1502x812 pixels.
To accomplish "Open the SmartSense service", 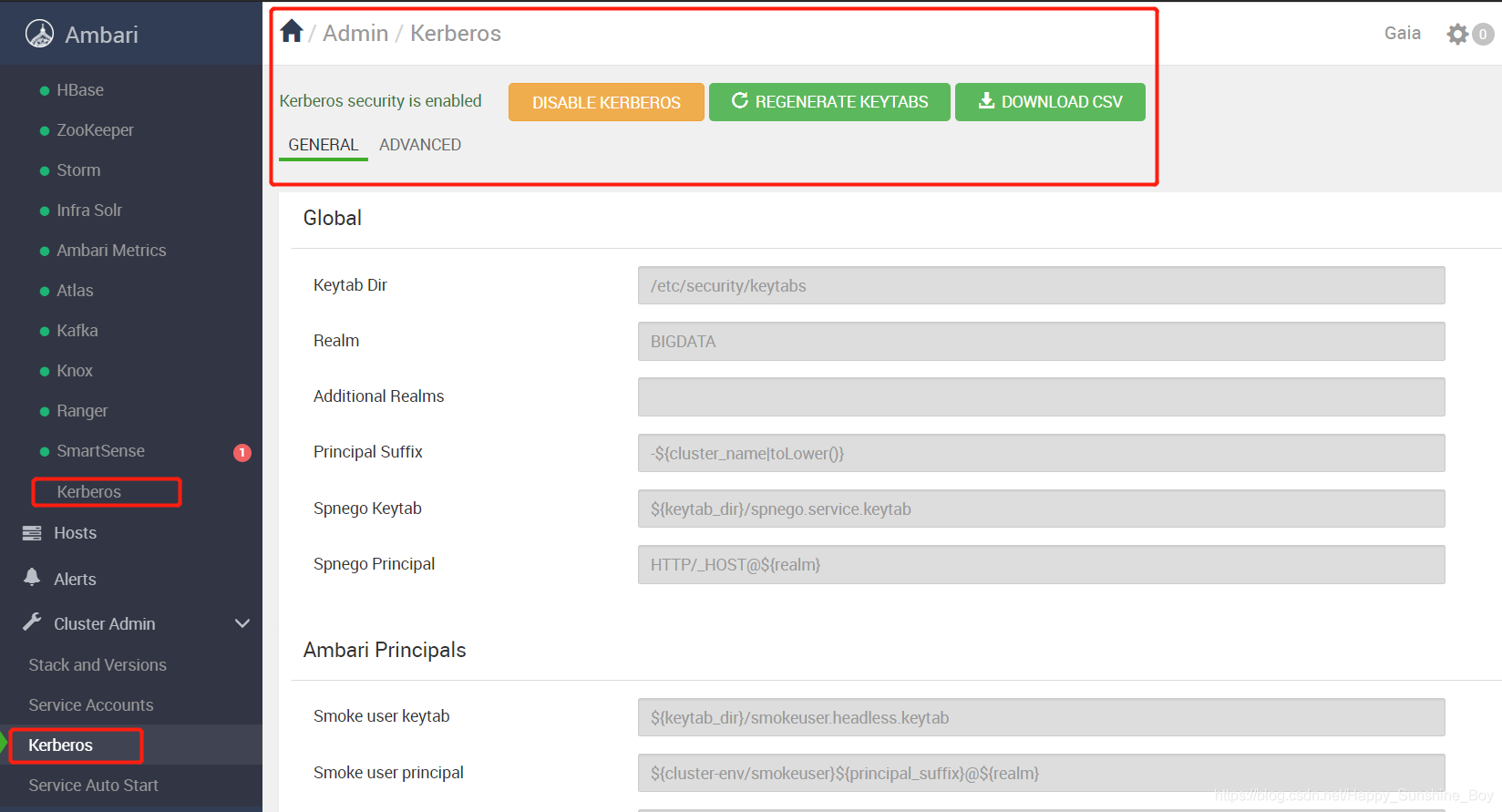I will pyautogui.click(x=100, y=451).
